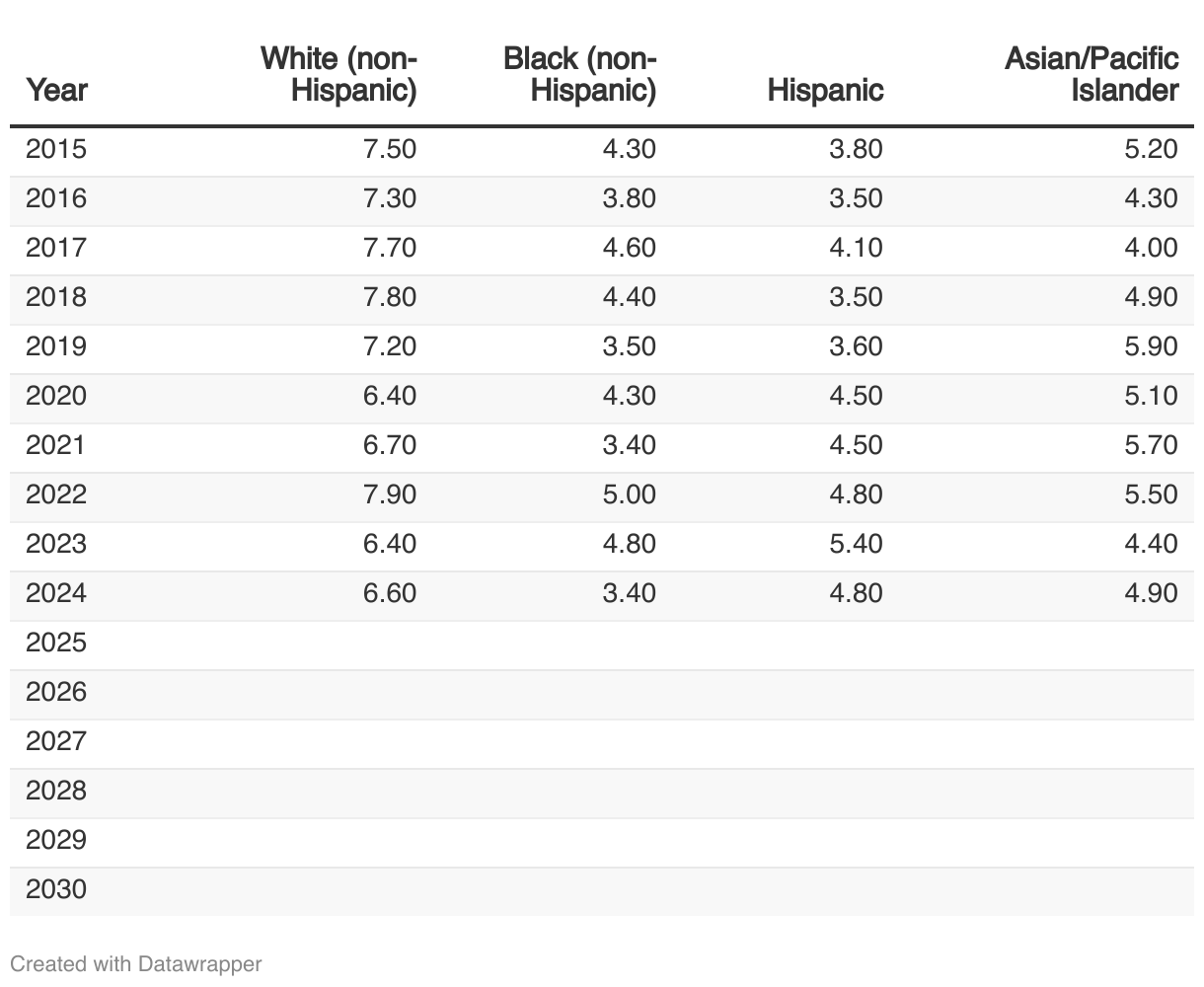This screenshot has width=1204, height=987.
Task: Select the 2020 year cell
Action: tap(56, 396)
